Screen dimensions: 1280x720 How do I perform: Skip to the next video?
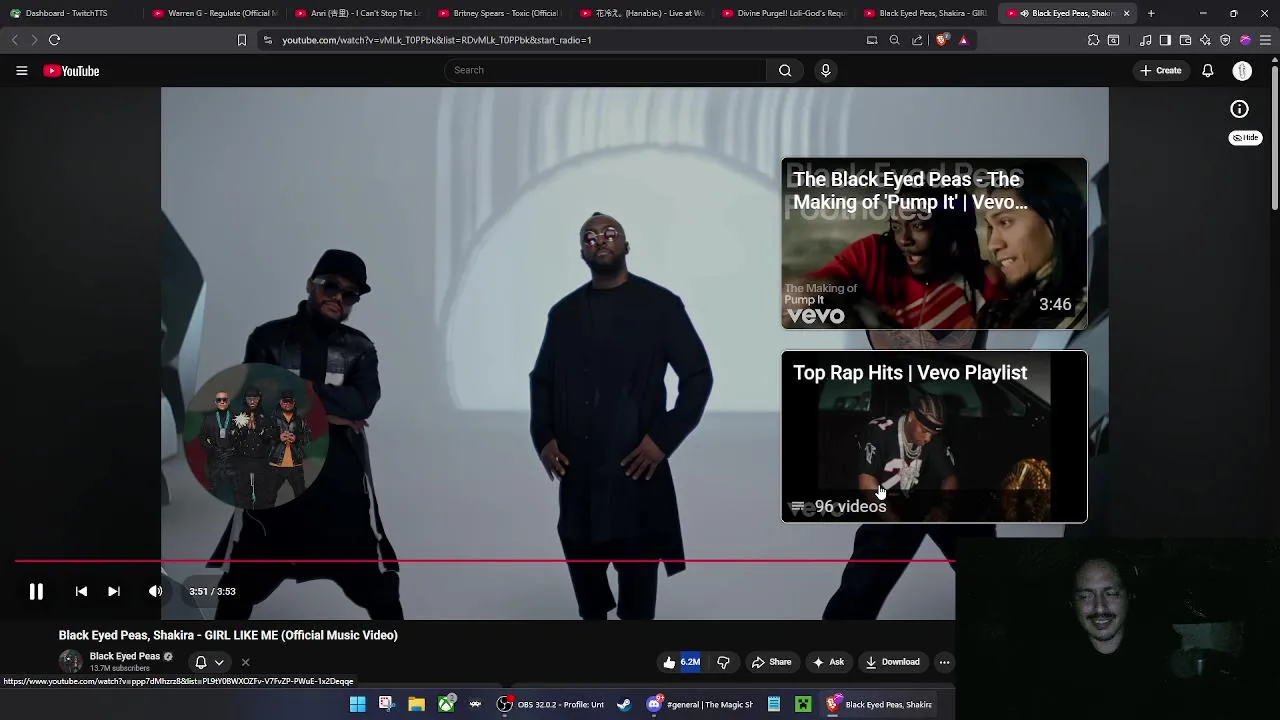(x=114, y=591)
